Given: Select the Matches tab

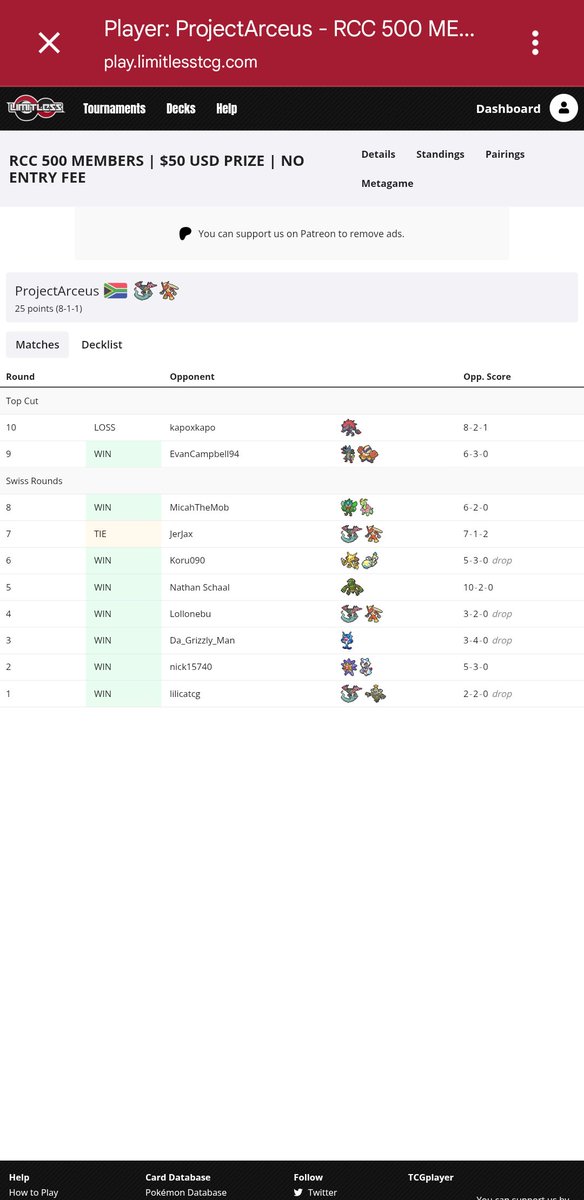Looking at the screenshot, I should (37, 345).
